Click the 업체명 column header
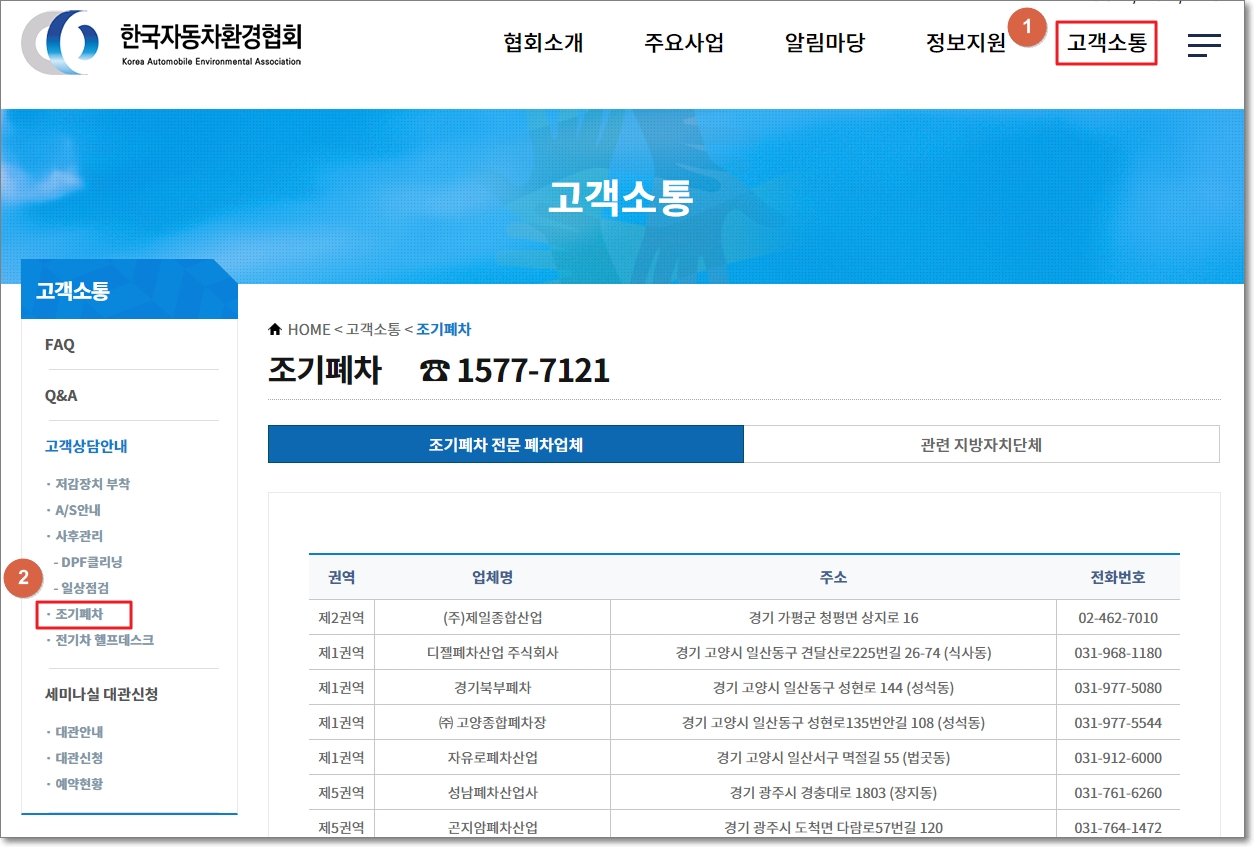Image resolution: width=1254 pixels, height=847 pixels. click(492, 577)
